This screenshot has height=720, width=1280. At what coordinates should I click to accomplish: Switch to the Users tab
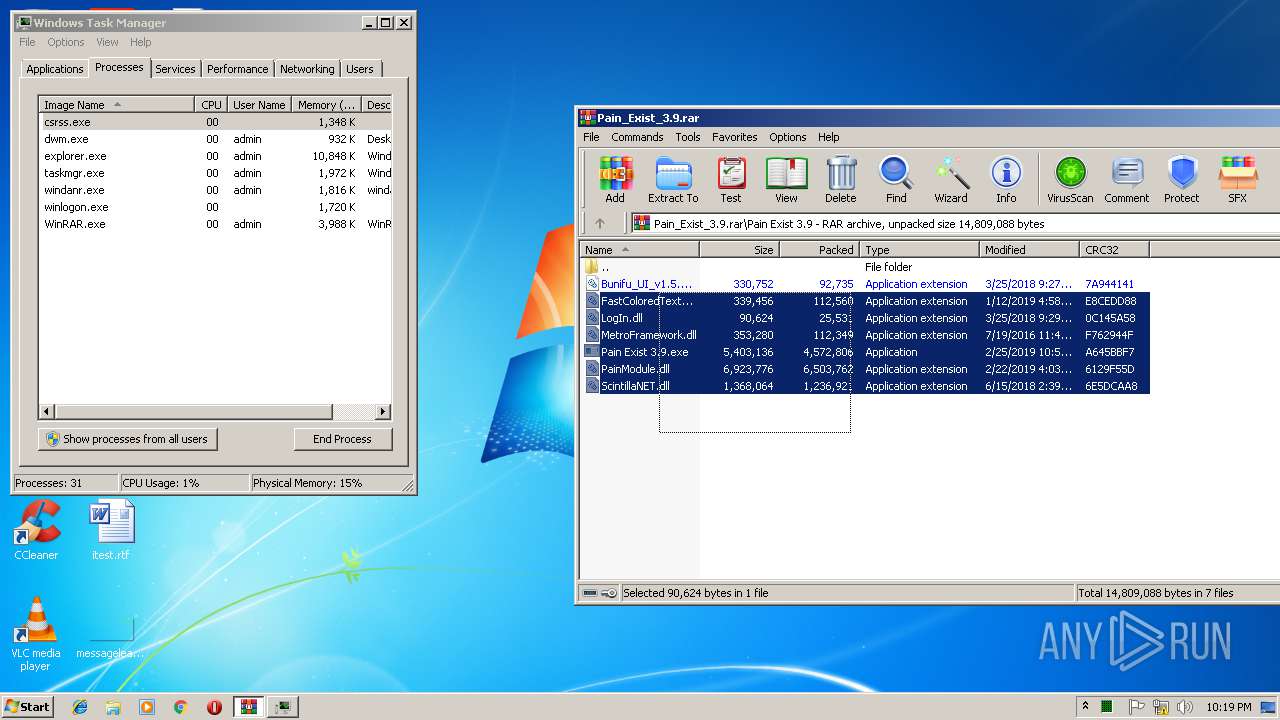coord(360,69)
